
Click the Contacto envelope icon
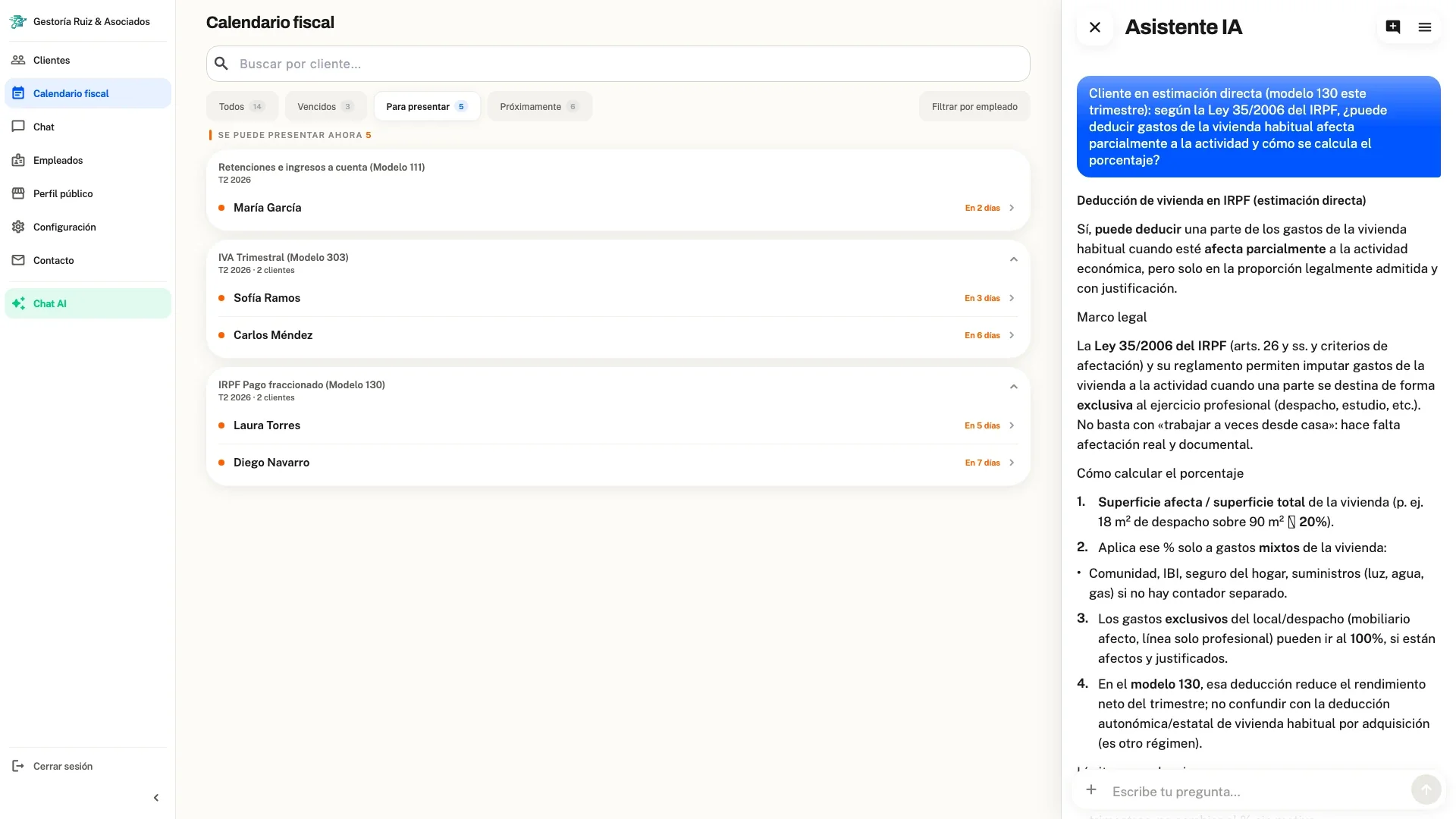coord(18,260)
